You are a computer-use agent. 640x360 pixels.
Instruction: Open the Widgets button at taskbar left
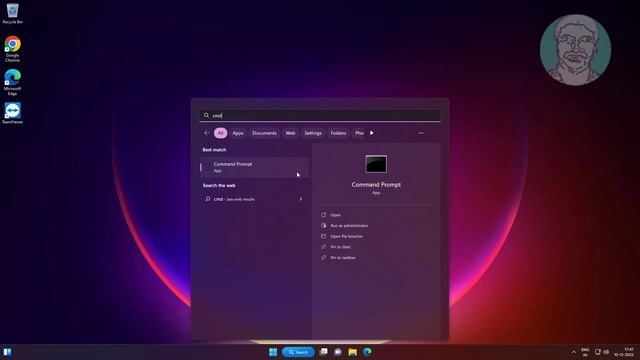(x=7, y=352)
